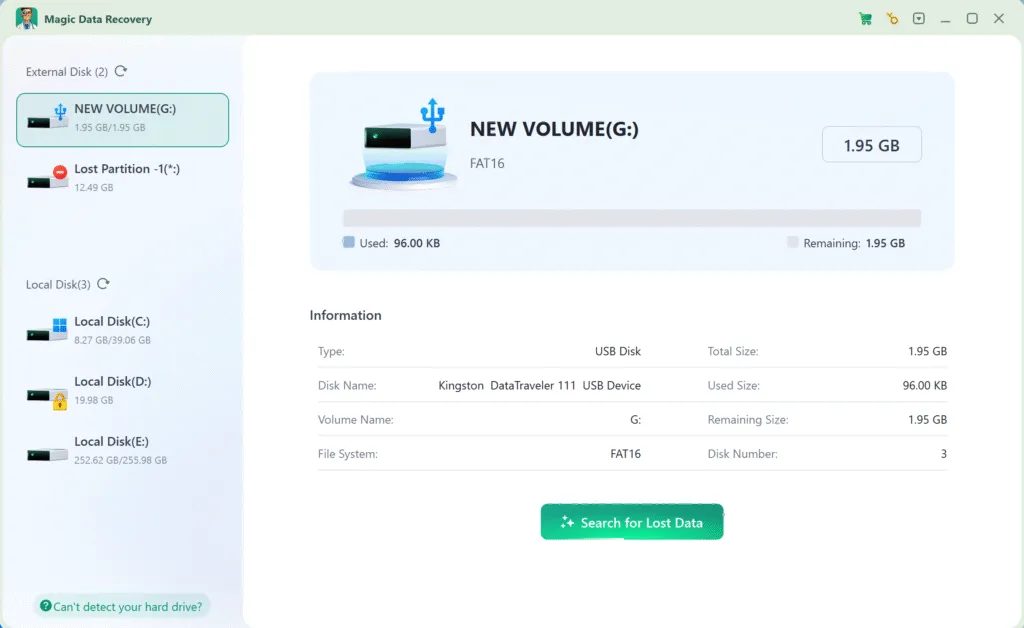Click the green question mark help icon

(45, 606)
